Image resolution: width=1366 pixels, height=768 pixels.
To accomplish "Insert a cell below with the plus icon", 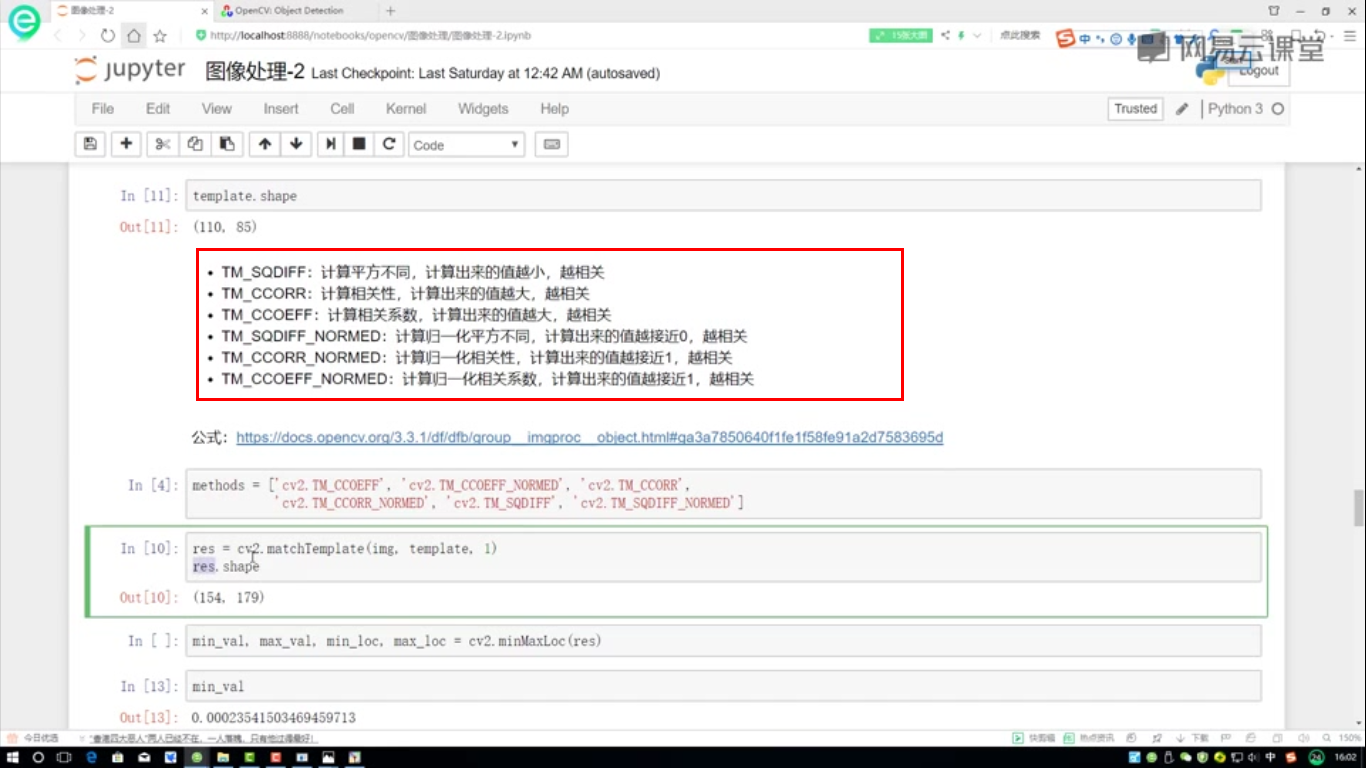I will [x=126, y=144].
